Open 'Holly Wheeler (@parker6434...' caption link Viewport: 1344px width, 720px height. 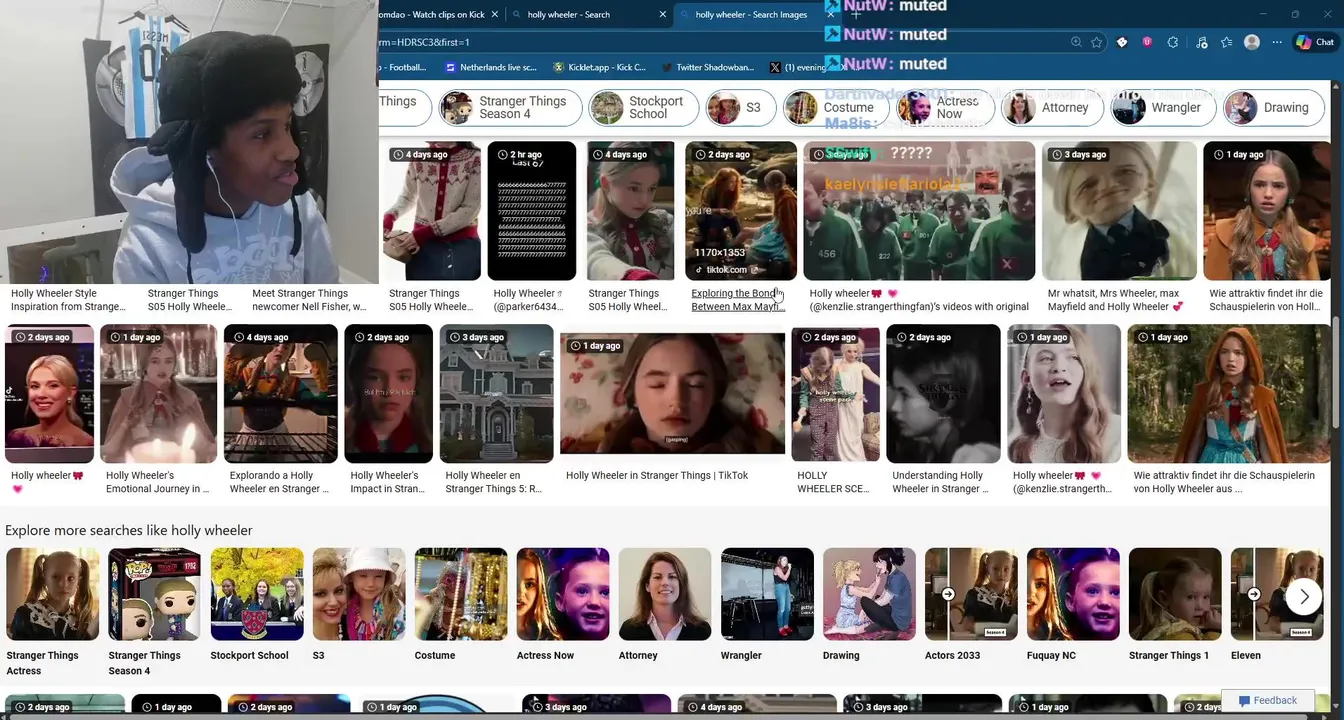point(528,300)
